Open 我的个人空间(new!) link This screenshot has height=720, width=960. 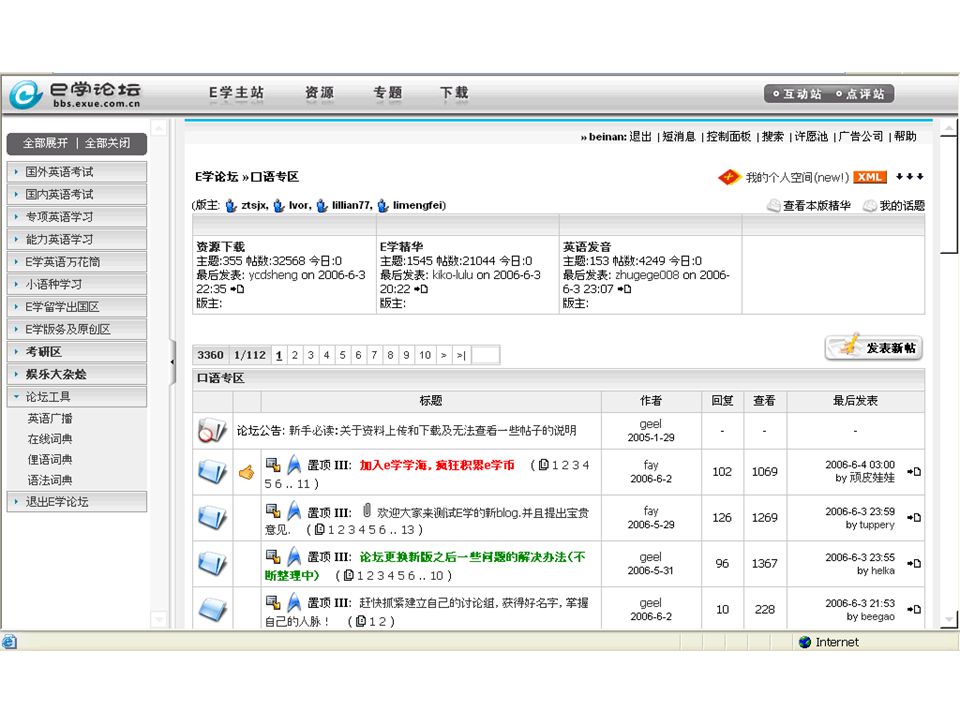click(797, 178)
